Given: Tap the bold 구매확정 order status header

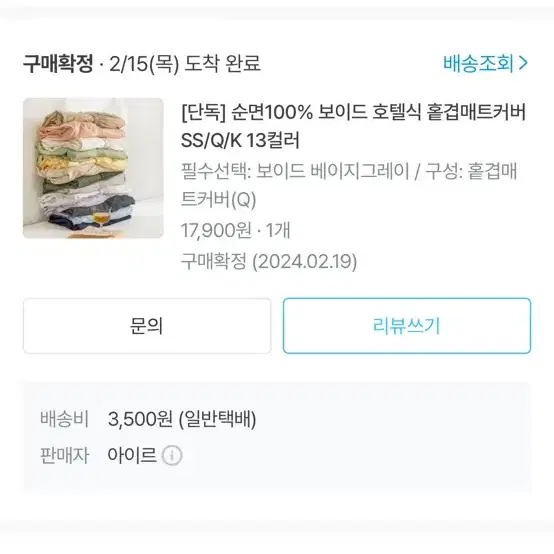Looking at the screenshot, I should tap(58, 64).
